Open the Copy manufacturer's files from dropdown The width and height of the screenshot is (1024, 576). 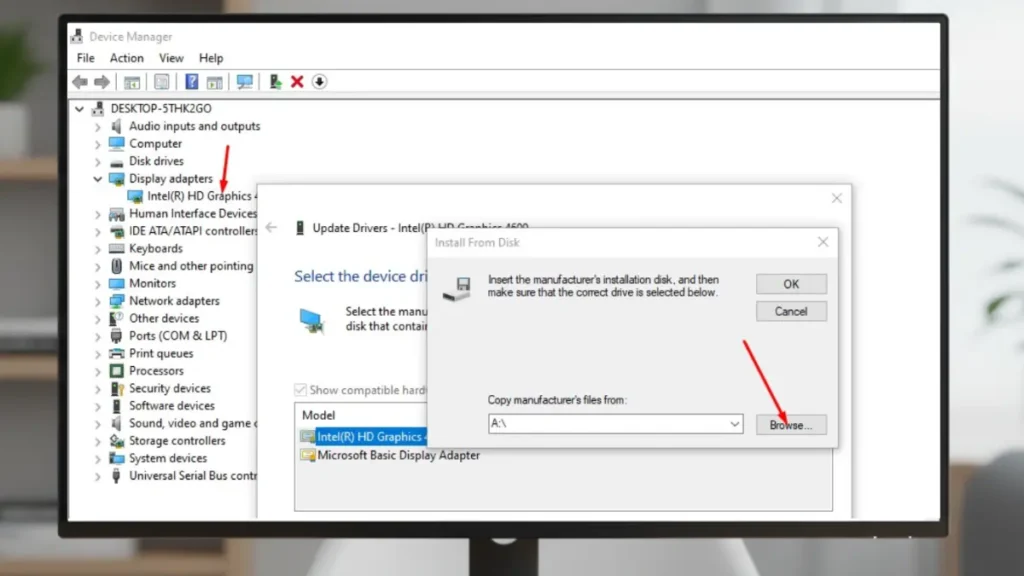735,424
